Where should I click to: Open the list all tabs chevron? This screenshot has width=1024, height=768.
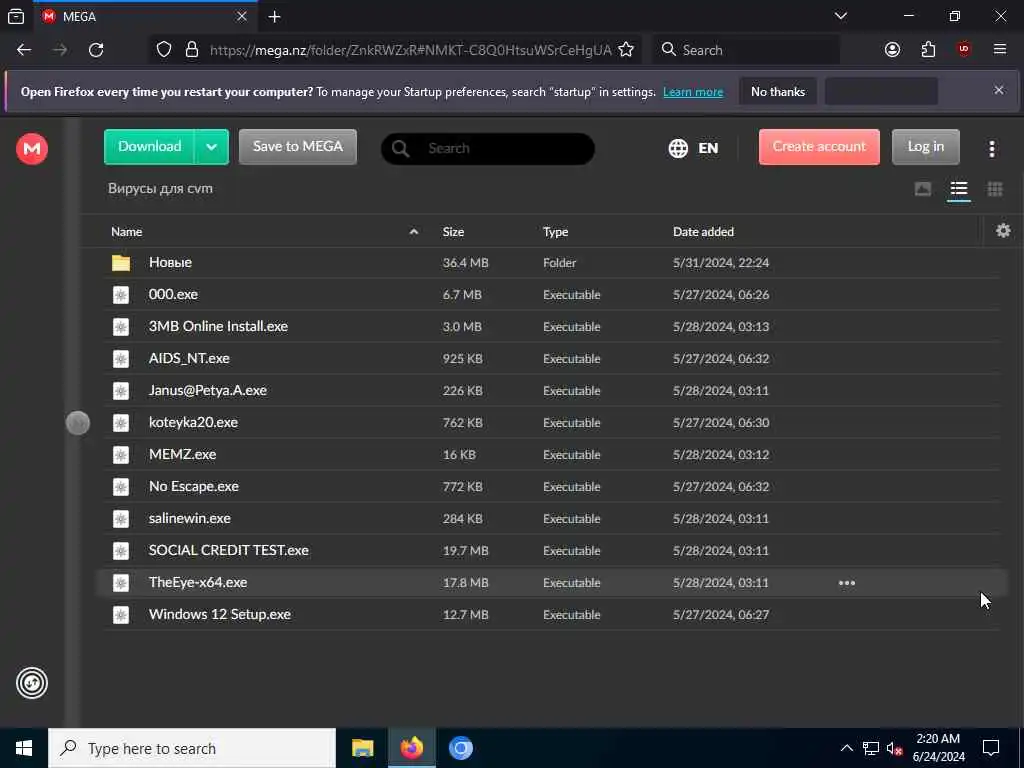click(x=840, y=16)
